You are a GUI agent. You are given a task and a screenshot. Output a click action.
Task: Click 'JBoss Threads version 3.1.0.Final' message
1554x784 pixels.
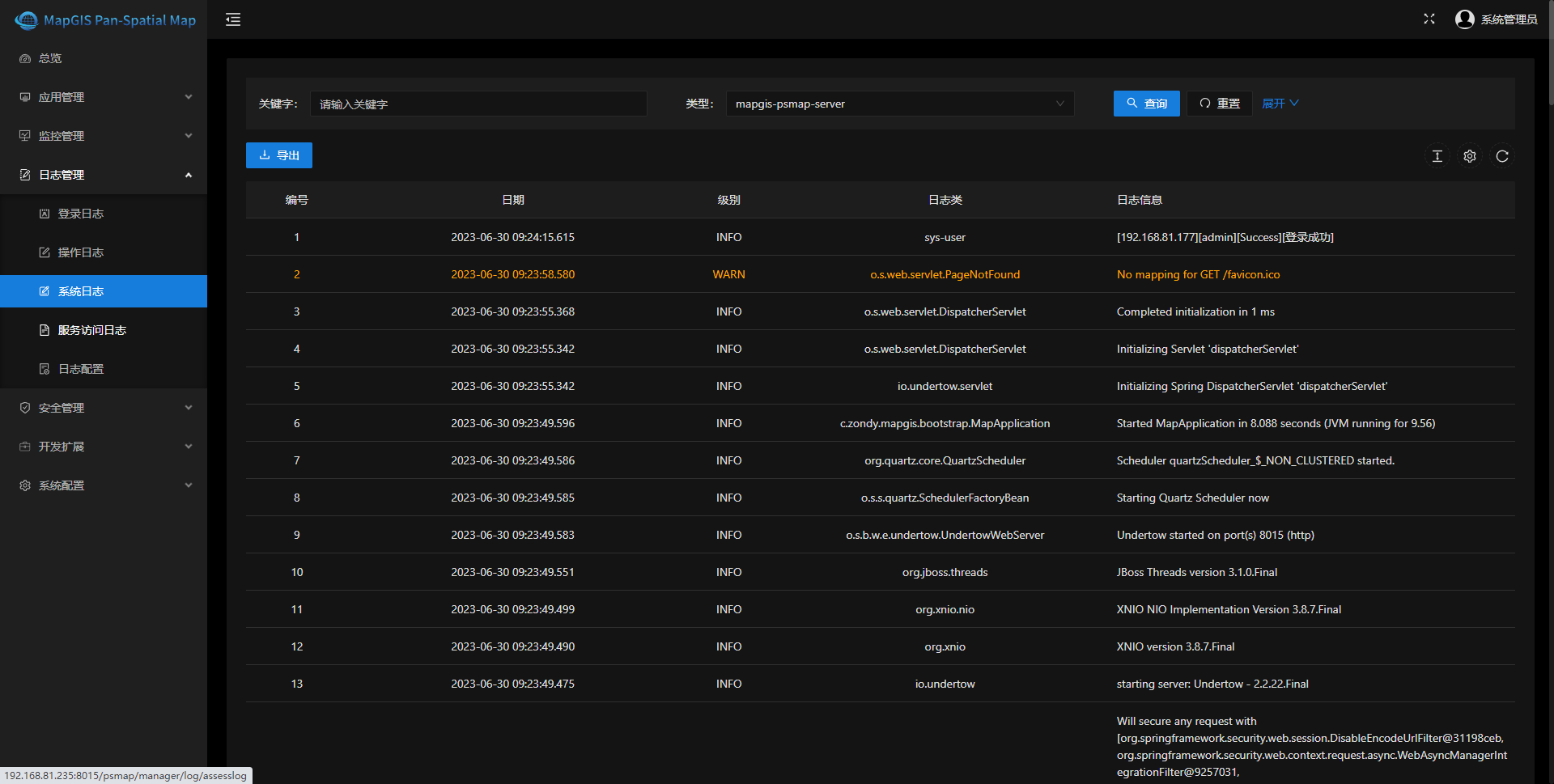pyautogui.click(x=1197, y=572)
